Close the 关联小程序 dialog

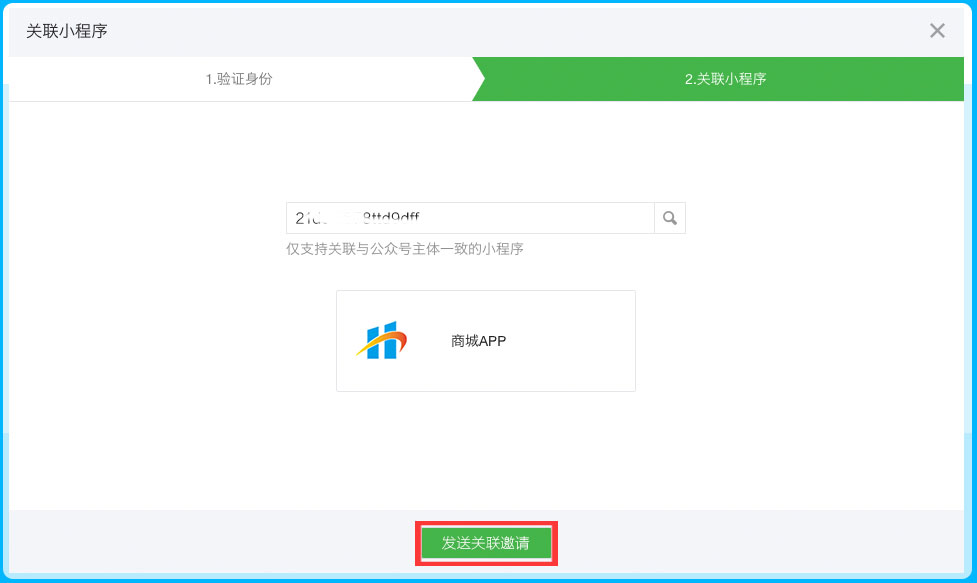click(937, 31)
